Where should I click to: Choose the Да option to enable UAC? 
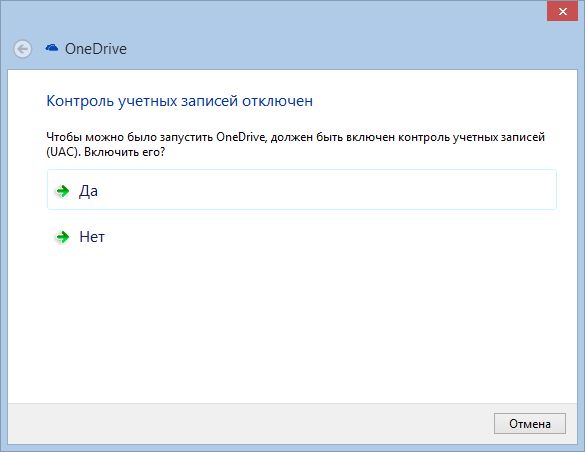coord(302,189)
